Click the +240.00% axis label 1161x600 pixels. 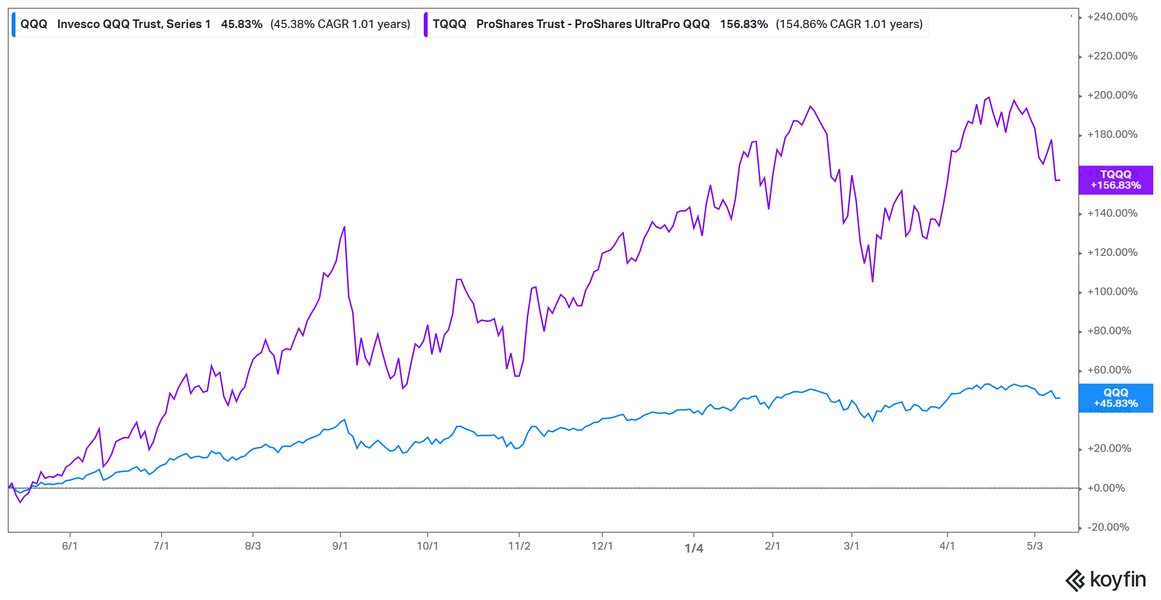[1112, 17]
